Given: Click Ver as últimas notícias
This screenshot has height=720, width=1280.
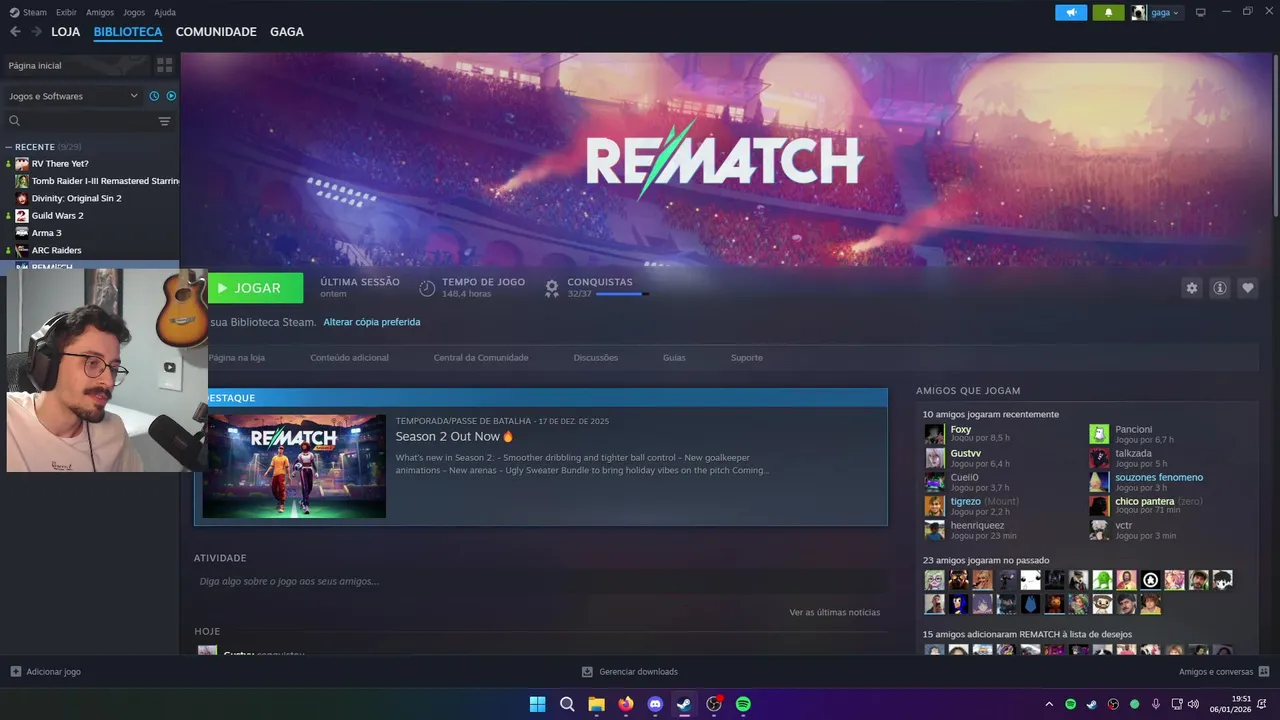Looking at the screenshot, I should click(834, 612).
